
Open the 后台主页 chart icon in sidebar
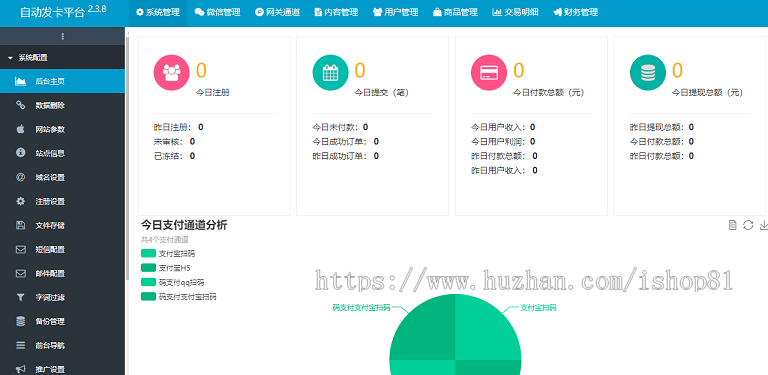21,81
